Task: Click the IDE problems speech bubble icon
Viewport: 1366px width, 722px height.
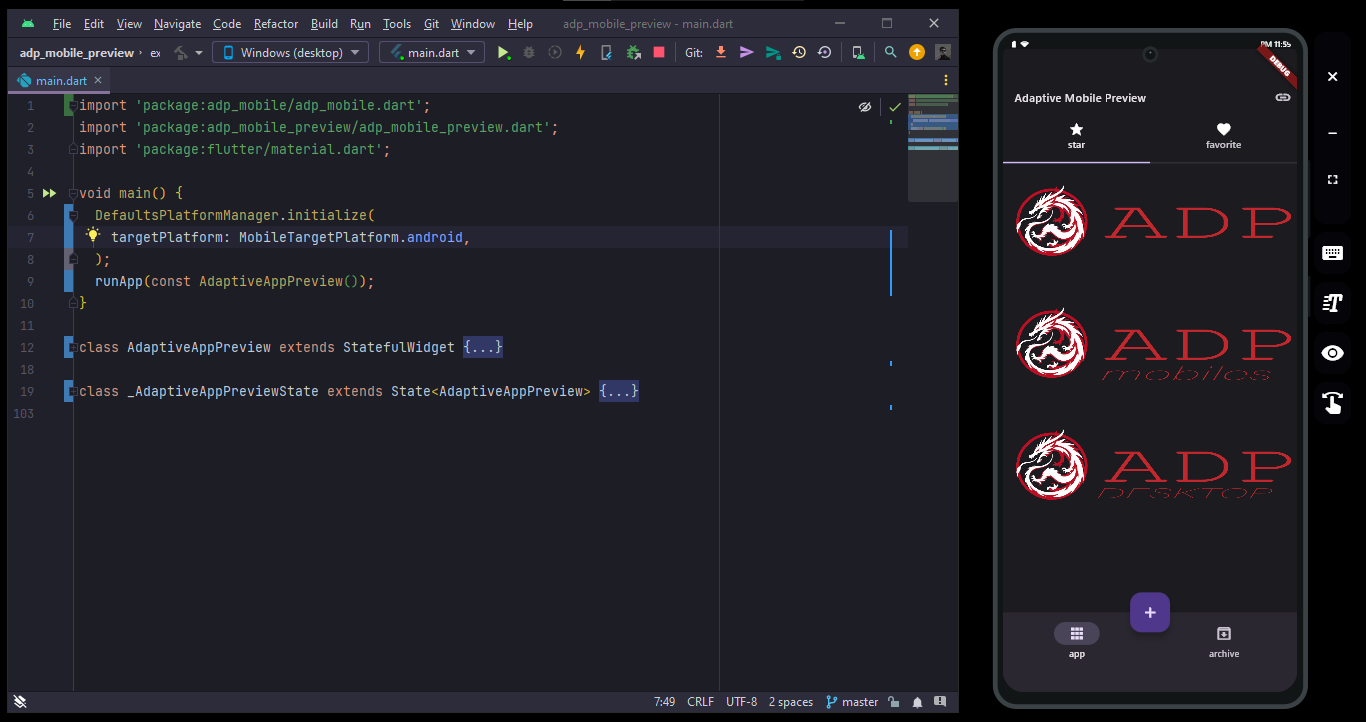Action: [942, 702]
